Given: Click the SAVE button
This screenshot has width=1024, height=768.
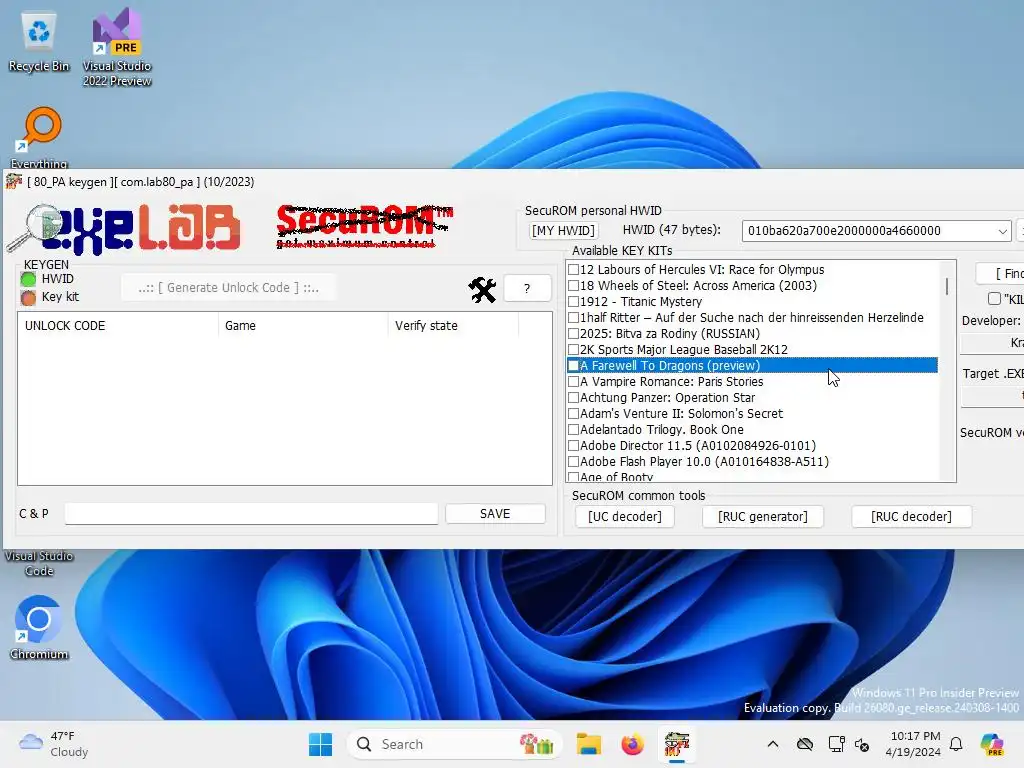Looking at the screenshot, I should [x=495, y=514].
